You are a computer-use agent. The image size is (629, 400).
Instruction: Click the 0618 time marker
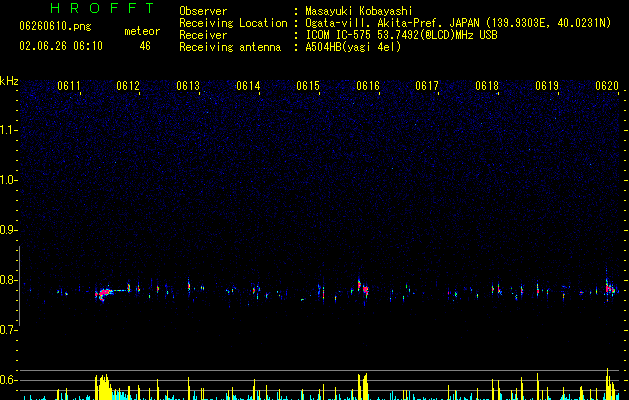point(487,86)
